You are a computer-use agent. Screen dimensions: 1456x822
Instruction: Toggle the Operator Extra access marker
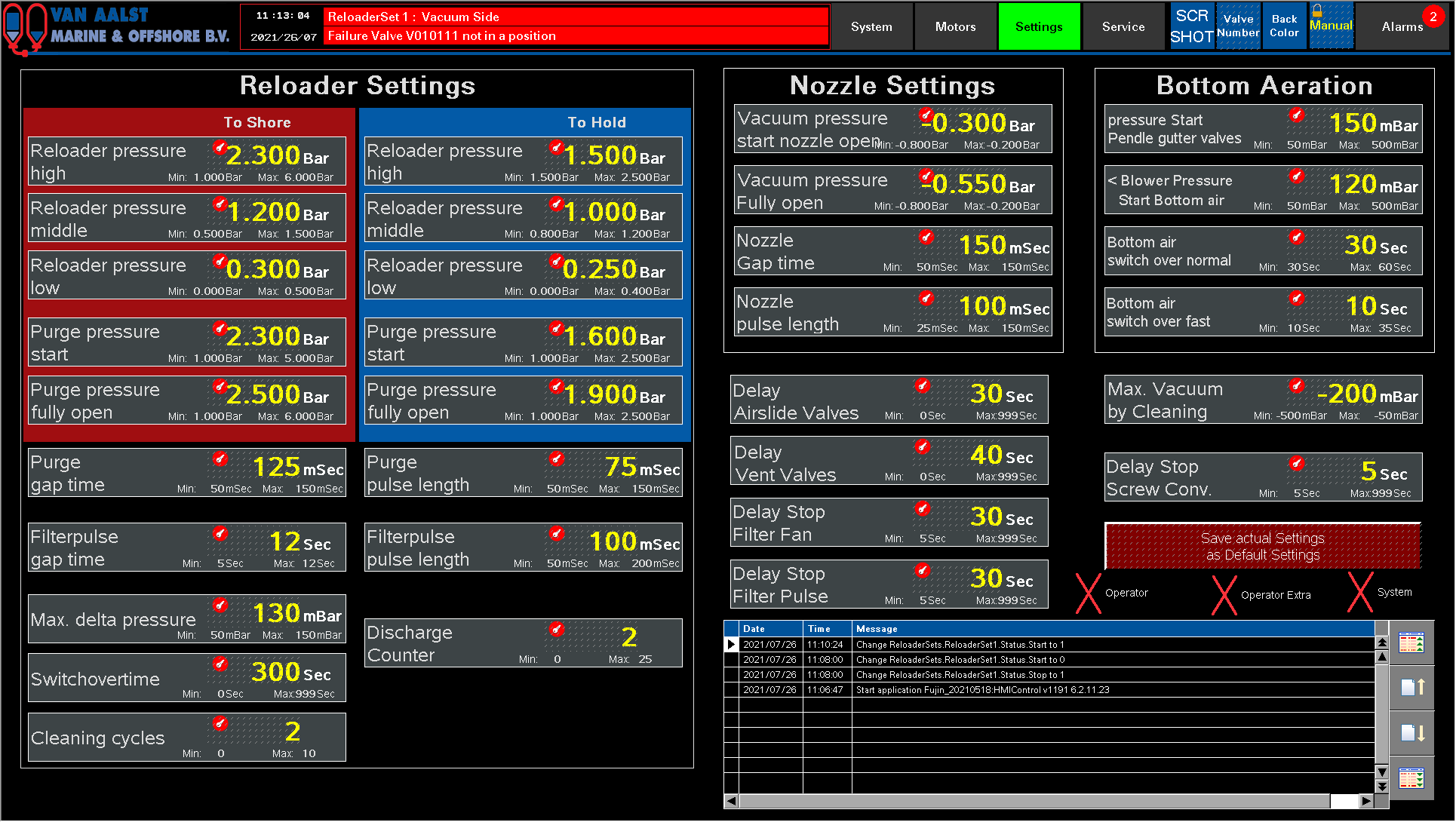(1224, 595)
